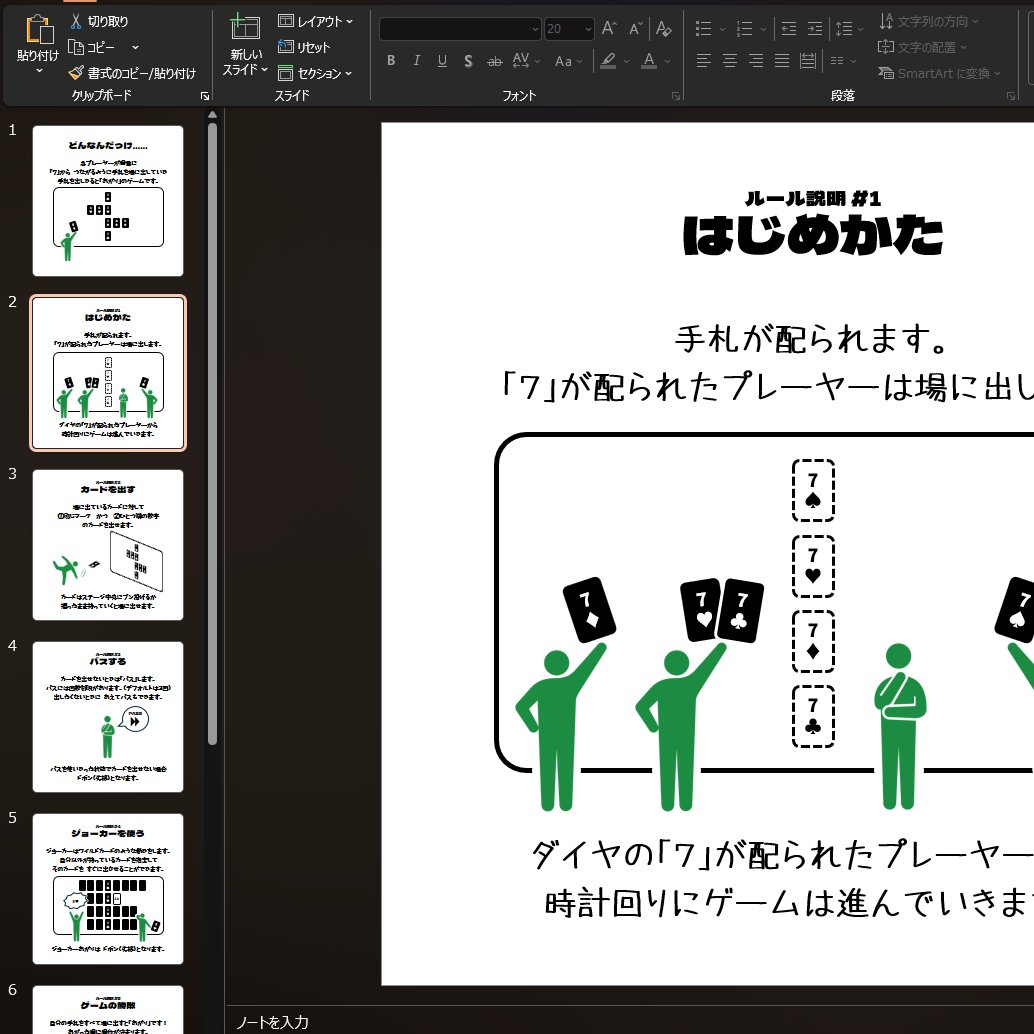Select the dashed 7 of spades card
Image resolution: width=1034 pixels, height=1034 pixels.
click(x=812, y=491)
